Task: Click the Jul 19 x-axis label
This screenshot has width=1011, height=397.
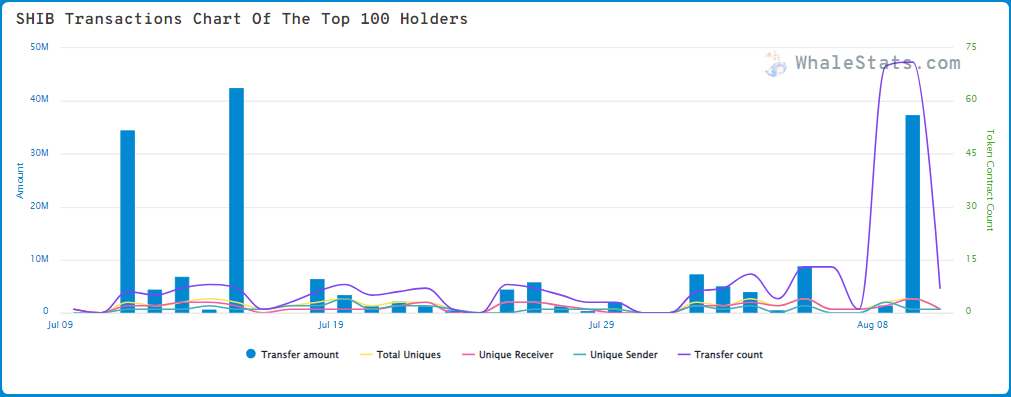Action: [331, 325]
